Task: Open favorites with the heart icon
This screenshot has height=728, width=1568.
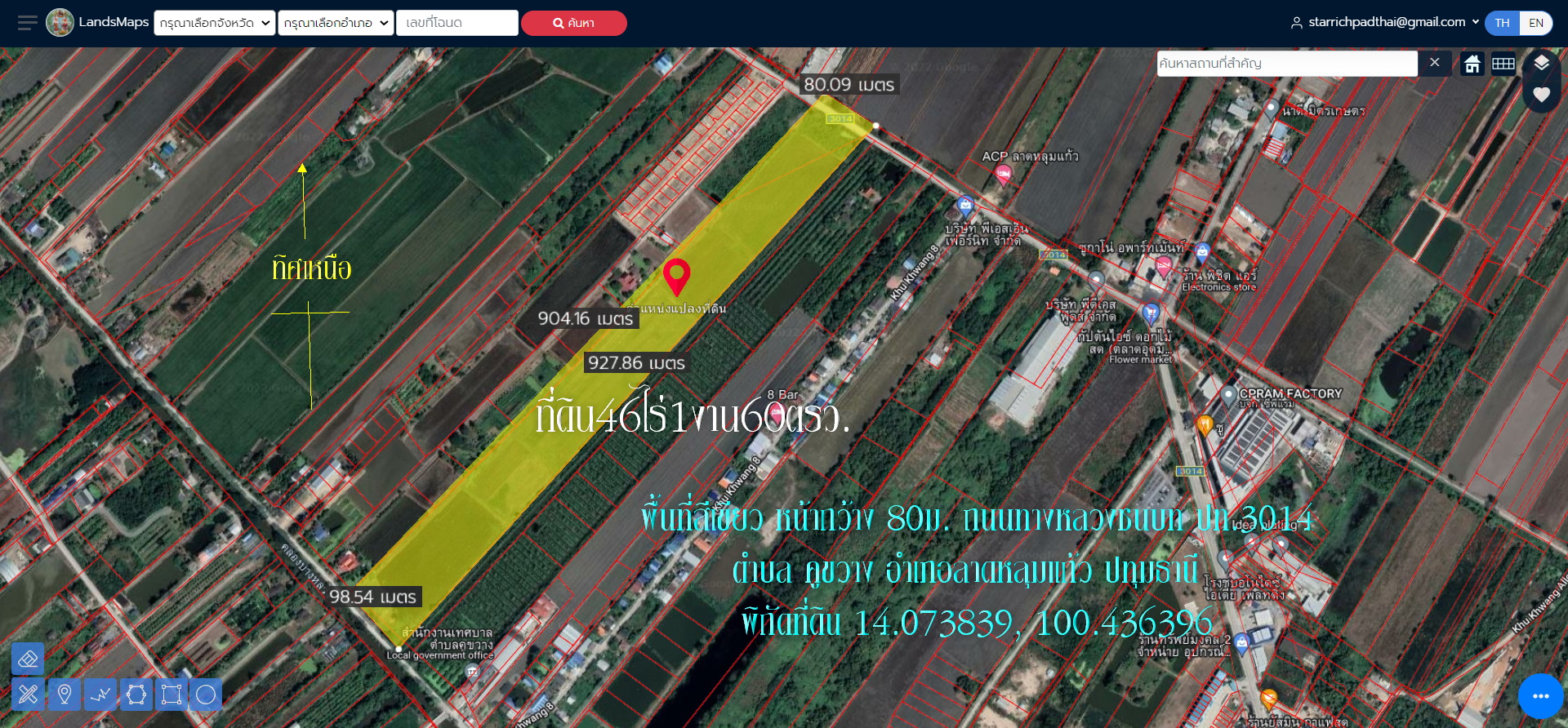Action: coord(1541,95)
